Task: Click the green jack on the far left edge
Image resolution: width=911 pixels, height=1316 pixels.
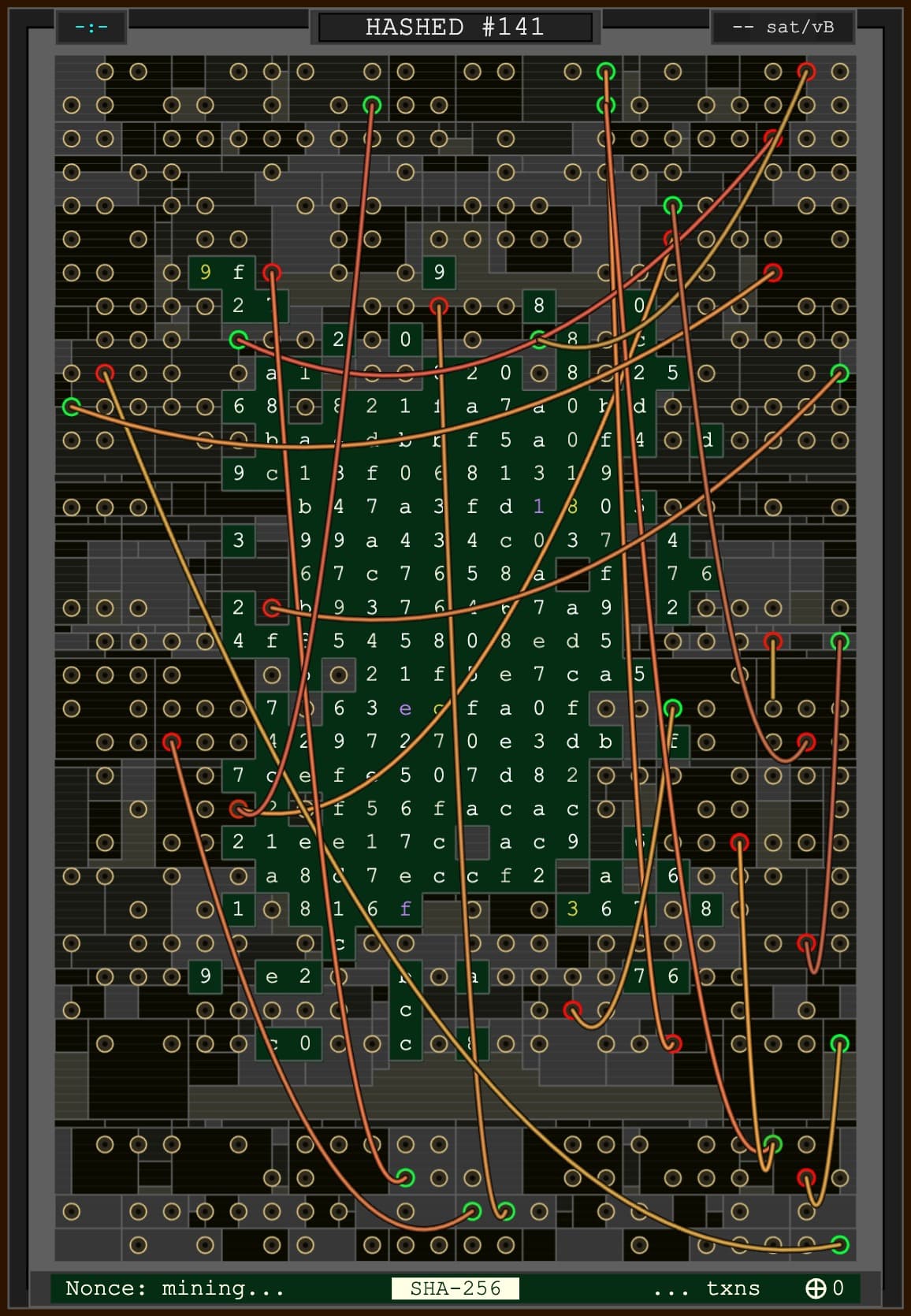Action: [x=72, y=407]
